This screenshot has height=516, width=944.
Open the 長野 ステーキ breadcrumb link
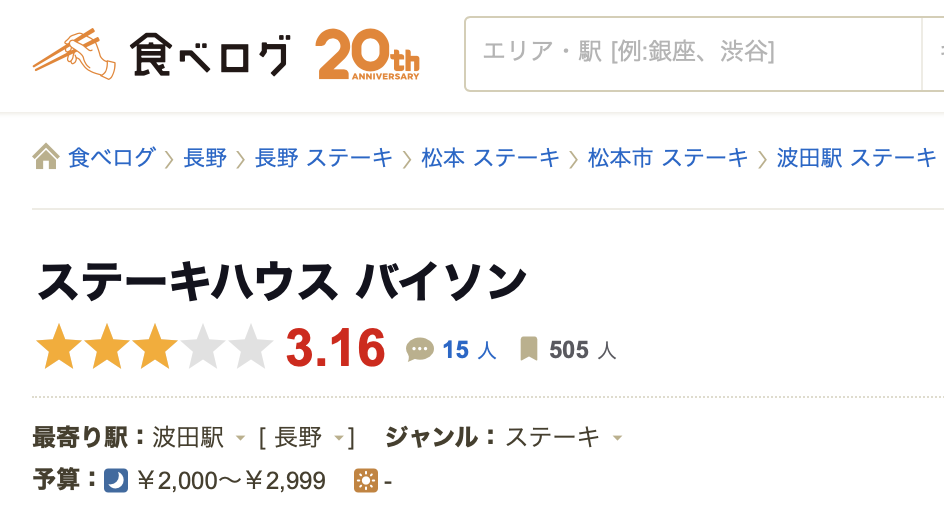point(324,157)
